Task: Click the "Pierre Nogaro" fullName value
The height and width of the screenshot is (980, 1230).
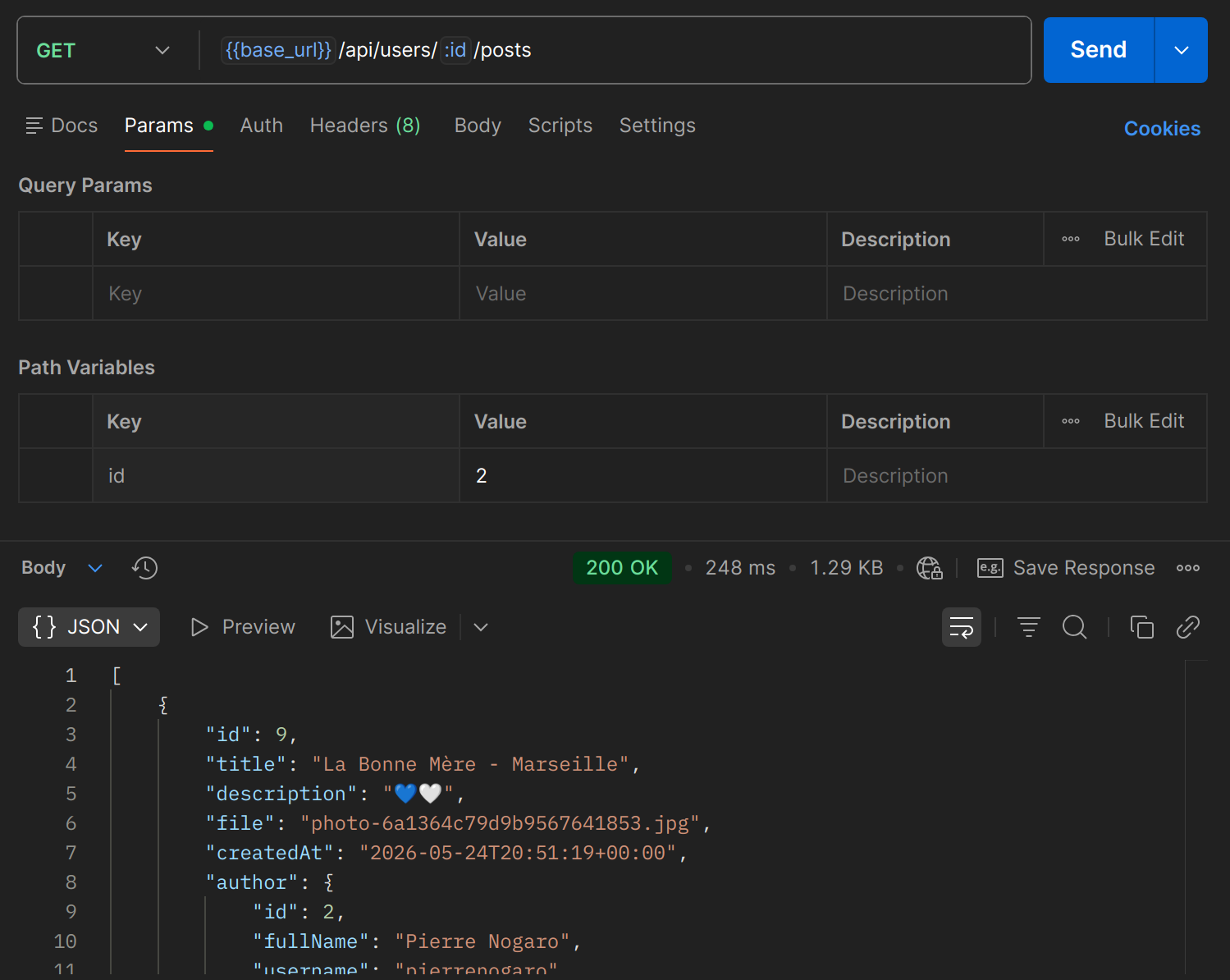Action: [x=482, y=941]
